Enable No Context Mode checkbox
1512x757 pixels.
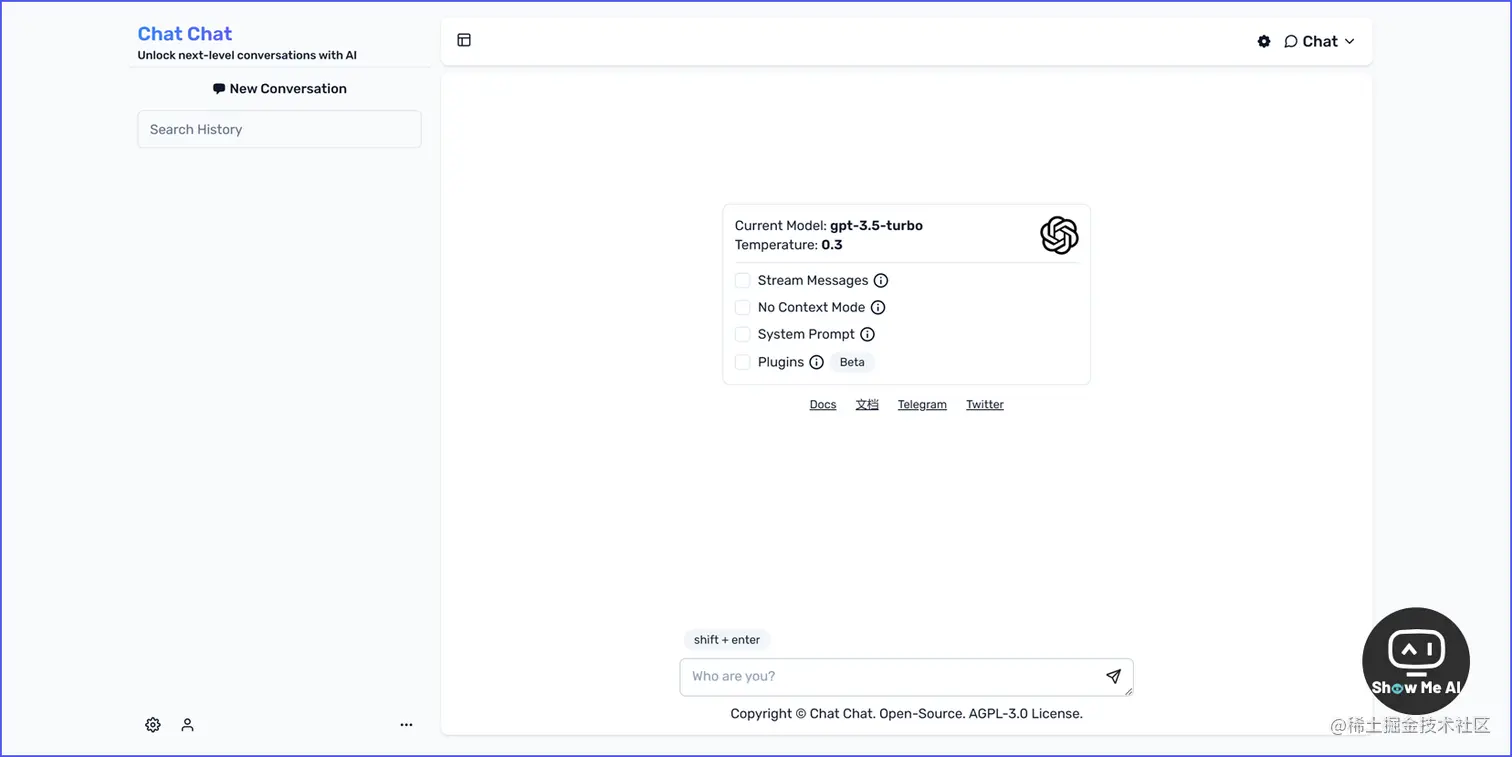pos(742,307)
